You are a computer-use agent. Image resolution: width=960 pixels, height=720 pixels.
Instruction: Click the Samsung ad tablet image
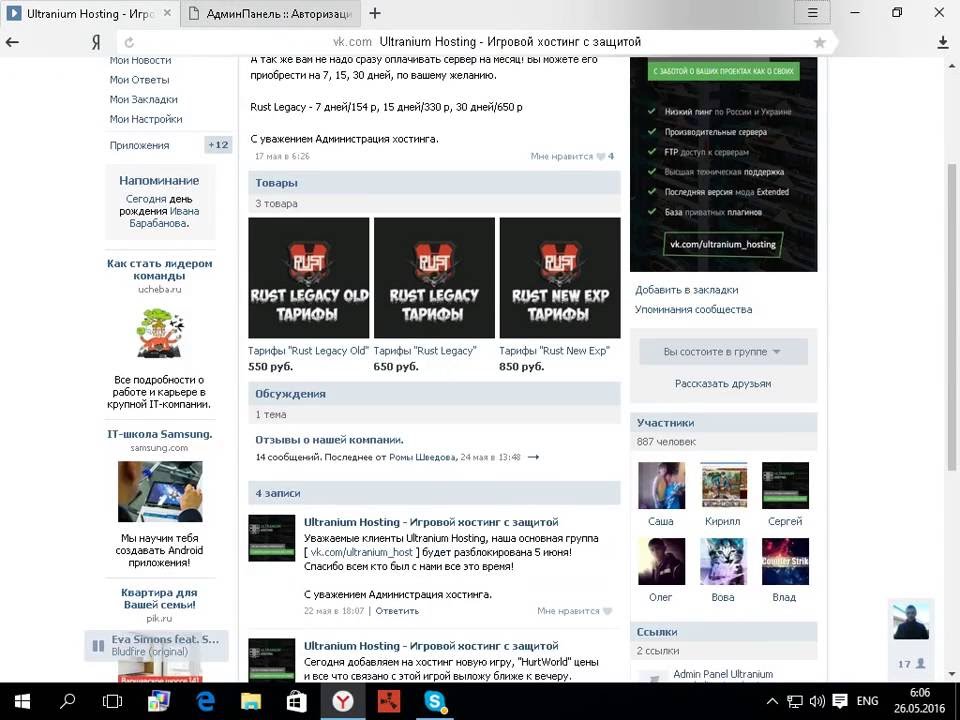point(160,491)
